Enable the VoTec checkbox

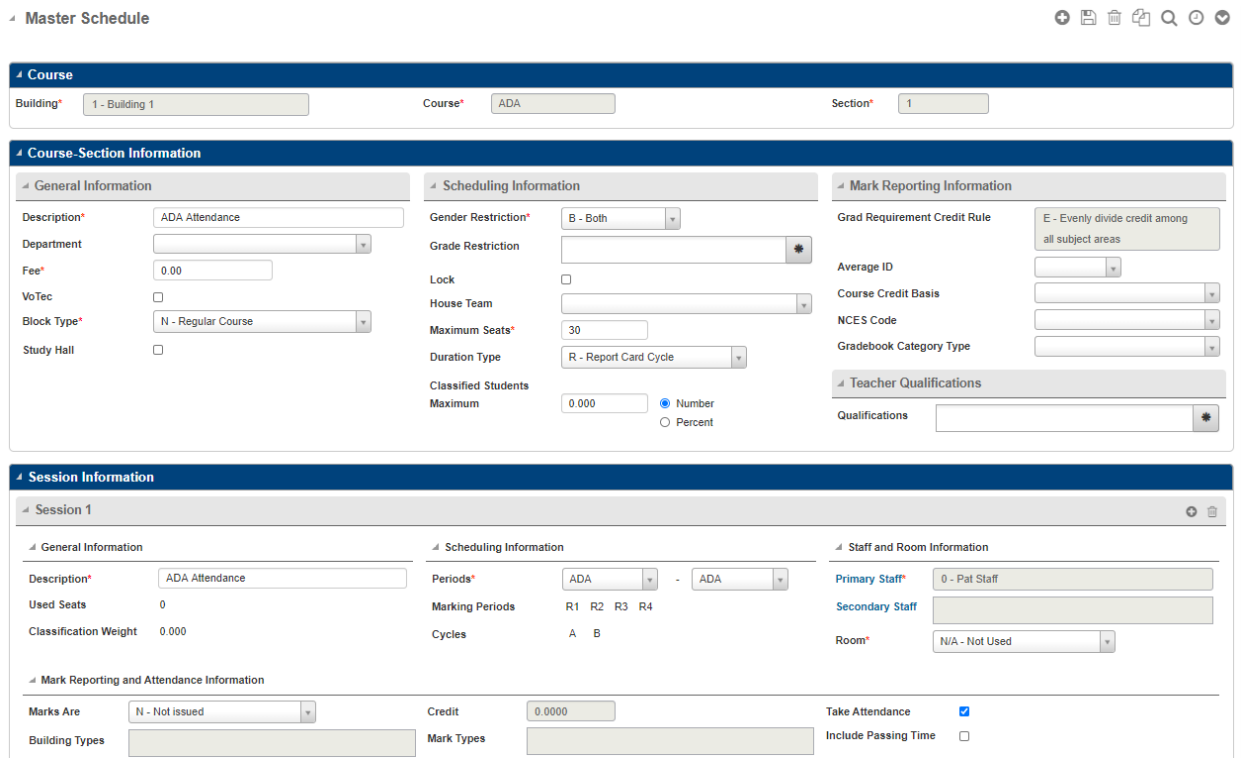coord(158,297)
